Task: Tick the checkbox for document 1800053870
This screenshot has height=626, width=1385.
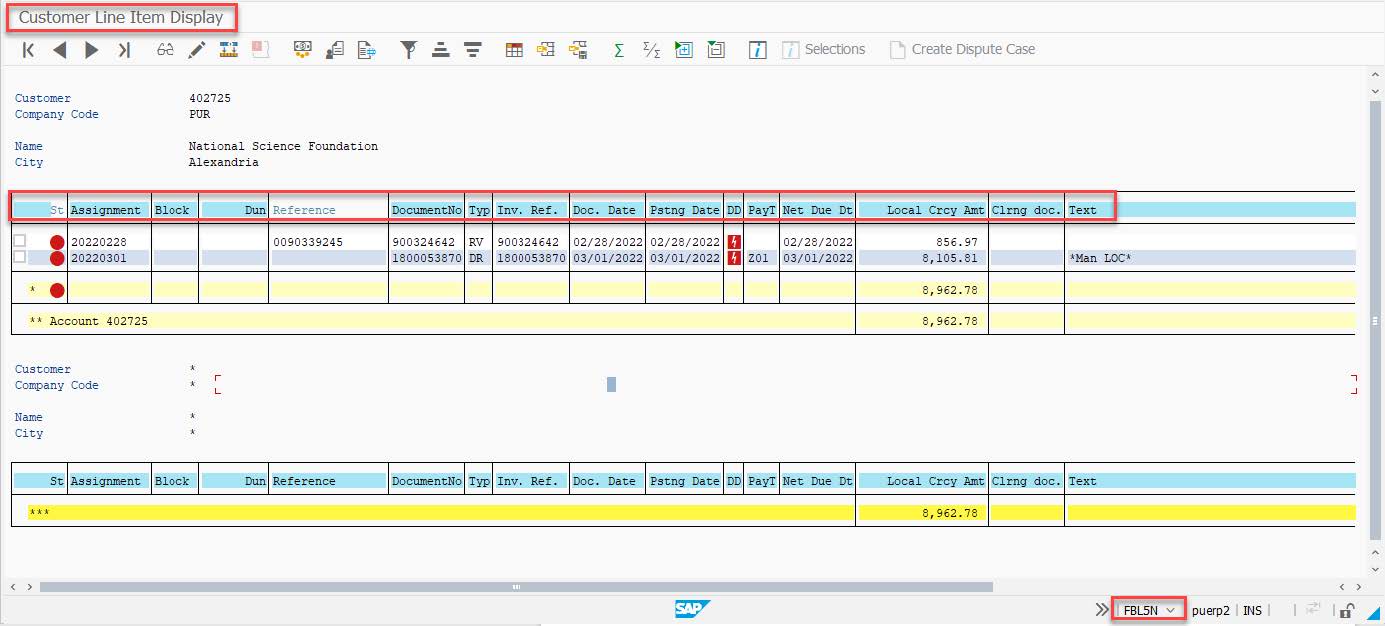Action: tap(20, 257)
